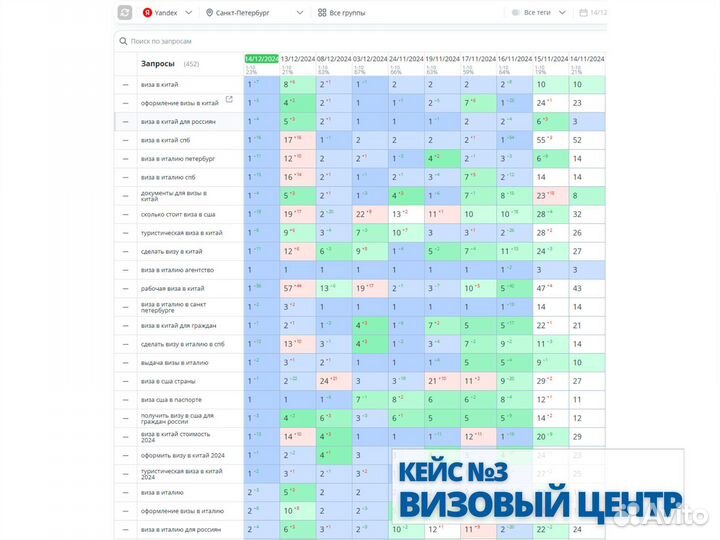Select the 16/11/2024 date column header
The height and width of the screenshot is (540, 720).
(515, 59)
